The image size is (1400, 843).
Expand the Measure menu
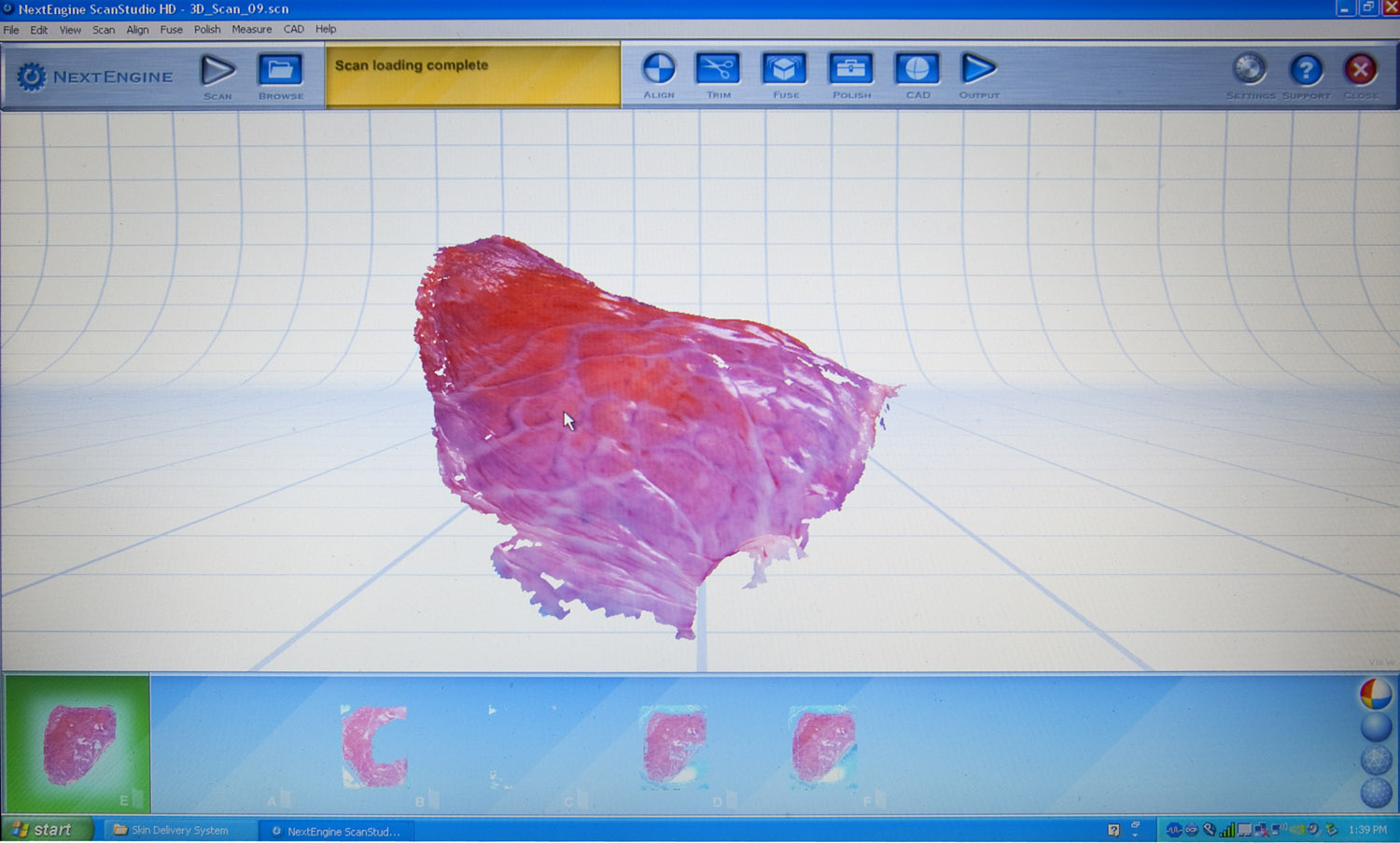pyautogui.click(x=251, y=30)
